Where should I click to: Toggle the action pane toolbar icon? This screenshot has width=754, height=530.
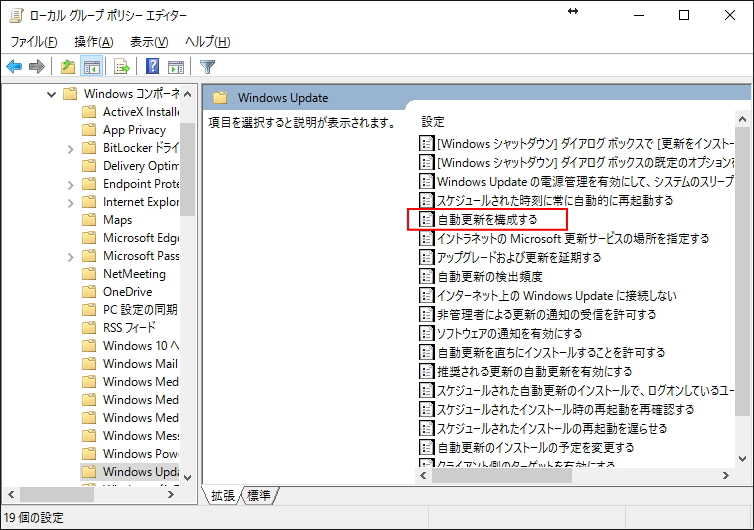[x=176, y=66]
